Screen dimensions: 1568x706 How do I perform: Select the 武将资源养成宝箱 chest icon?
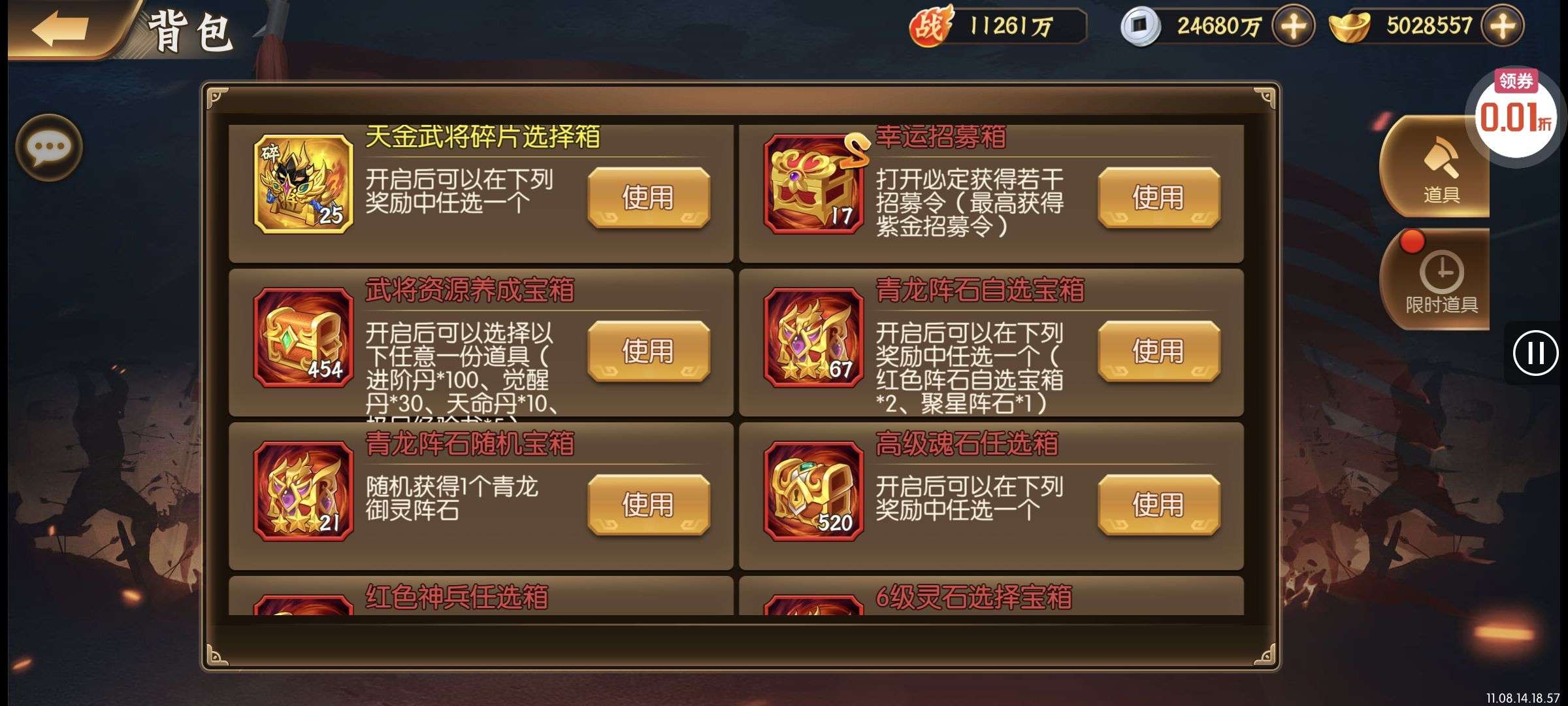303,337
